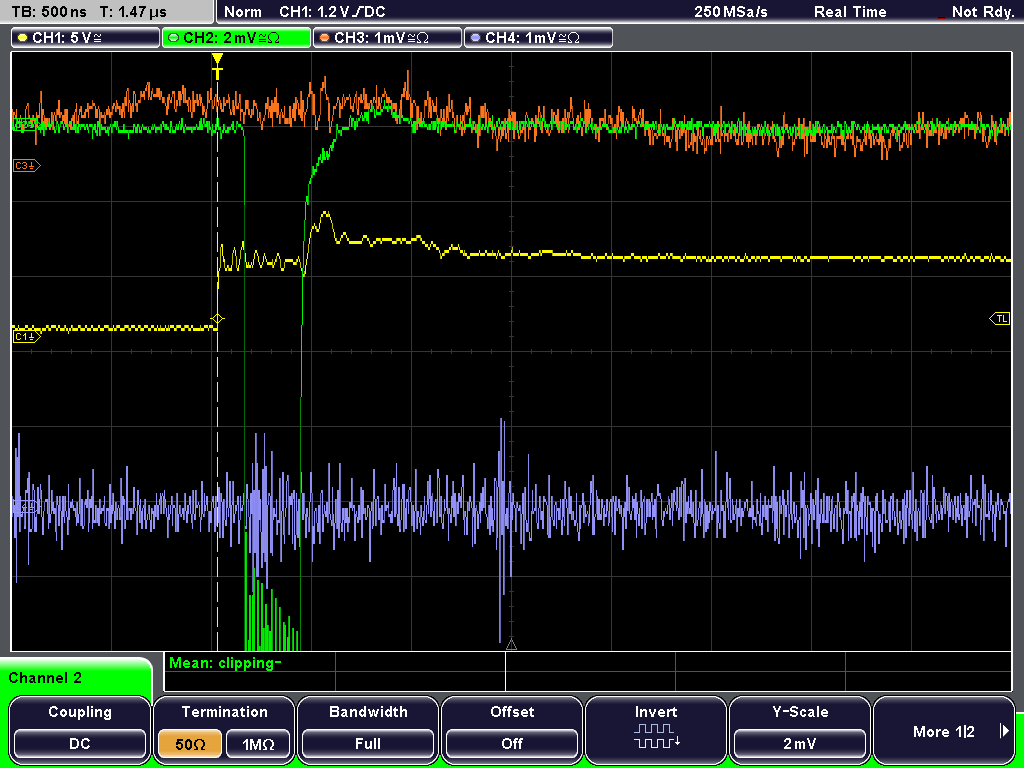Screen dimensions: 1024x768
Task: Click the time reference triangle at bottom
Action: point(511,644)
